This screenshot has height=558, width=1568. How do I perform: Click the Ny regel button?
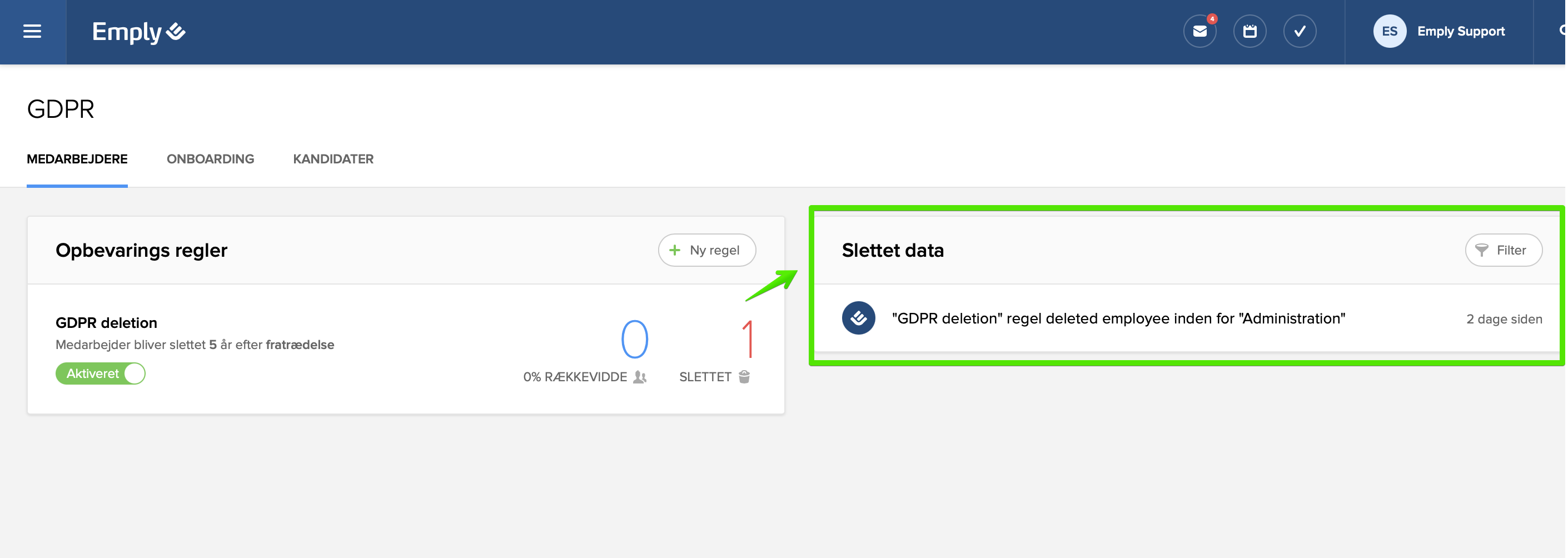706,250
